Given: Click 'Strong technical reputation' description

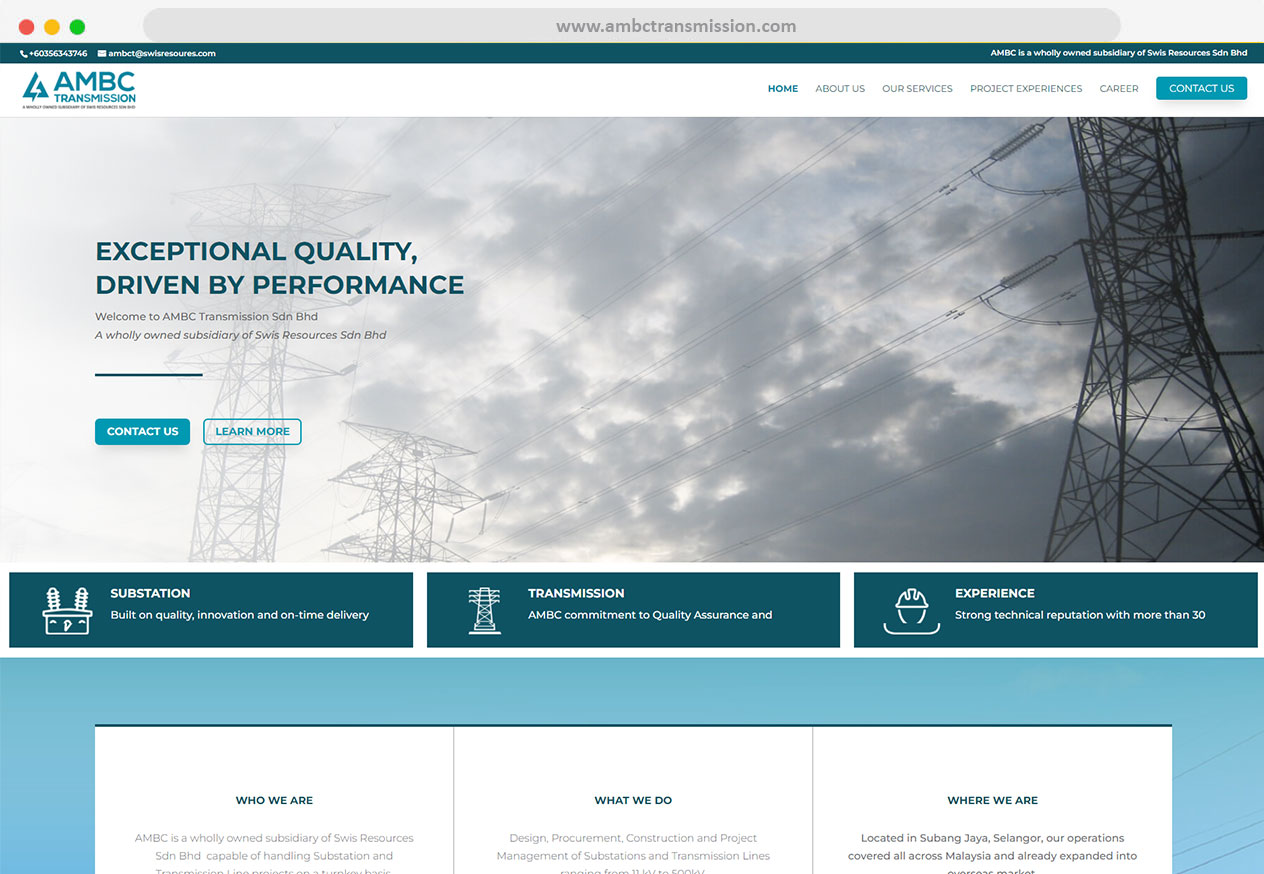Looking at the screenshot, I should point(1080,615).
